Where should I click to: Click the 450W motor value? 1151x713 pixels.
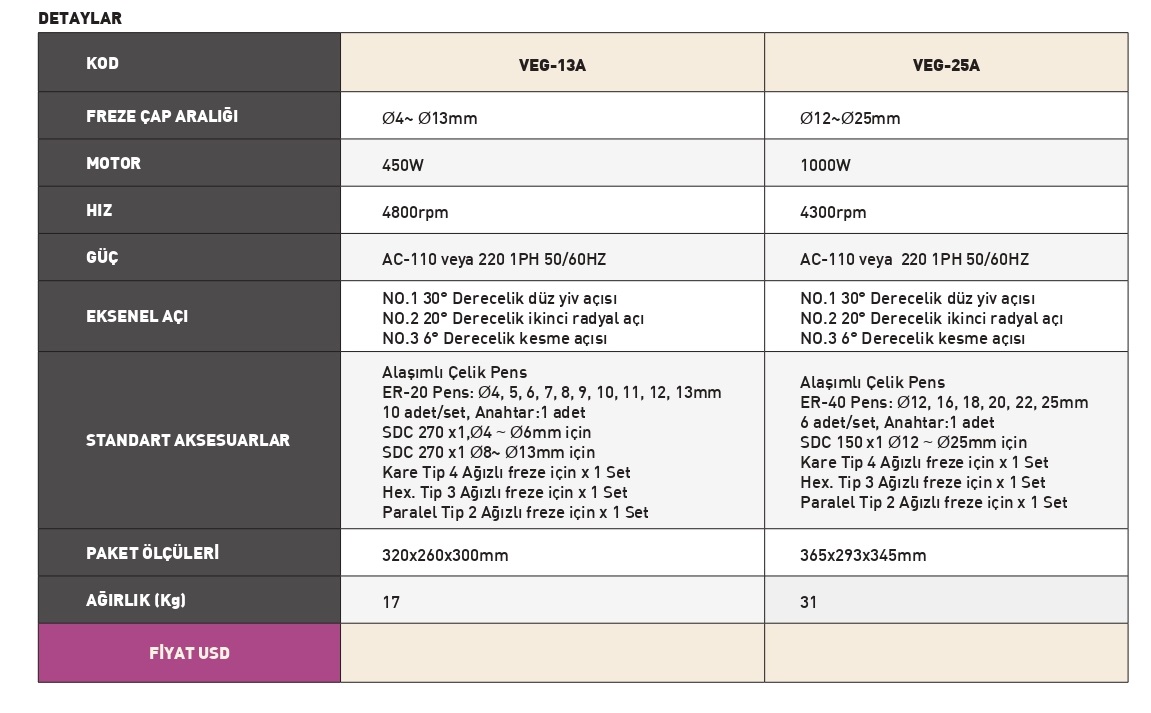[x=403, y=165]
